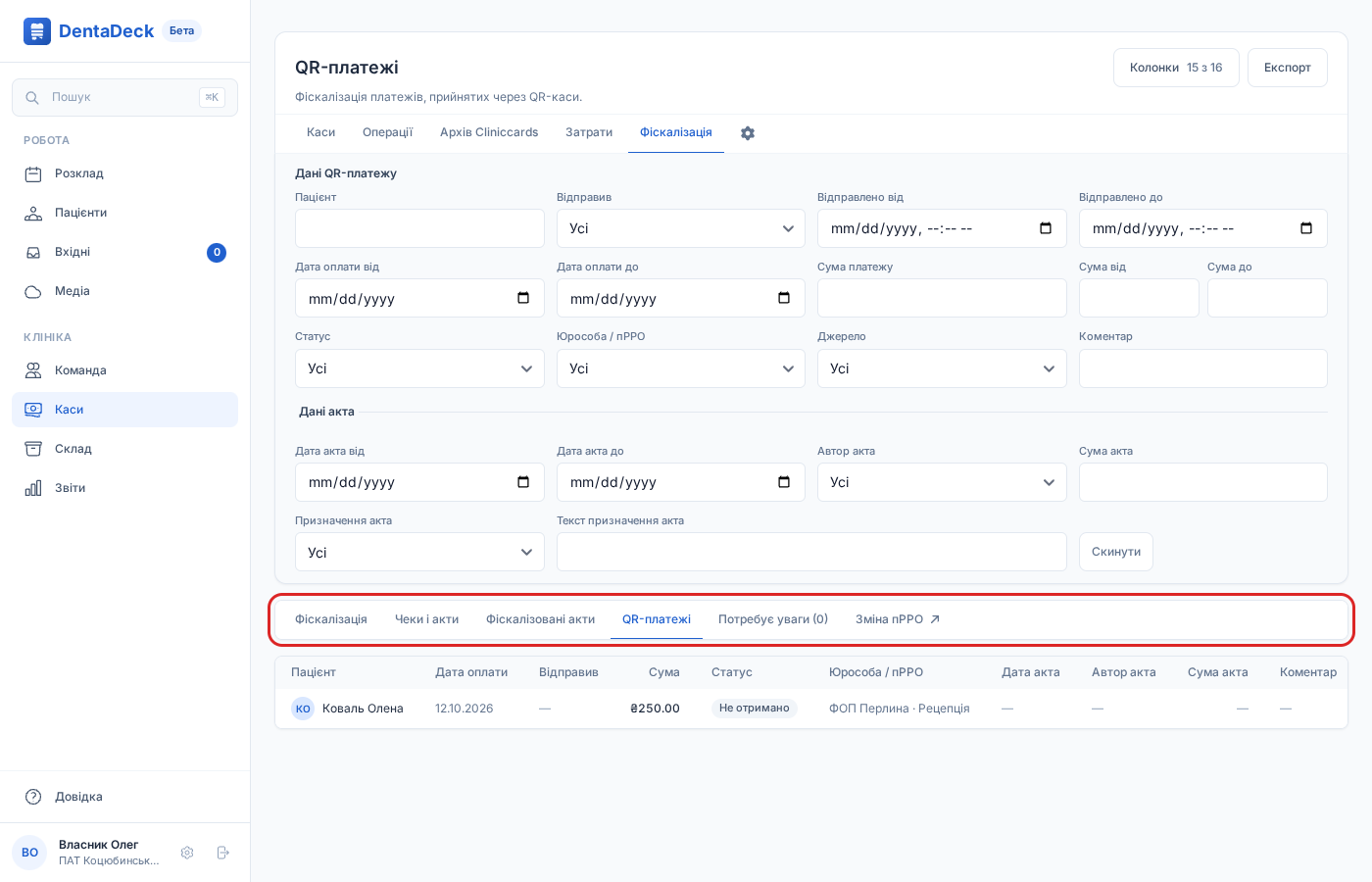
Task: Open user settings gear near Власник Олег
Action: [x=187, y=853]
